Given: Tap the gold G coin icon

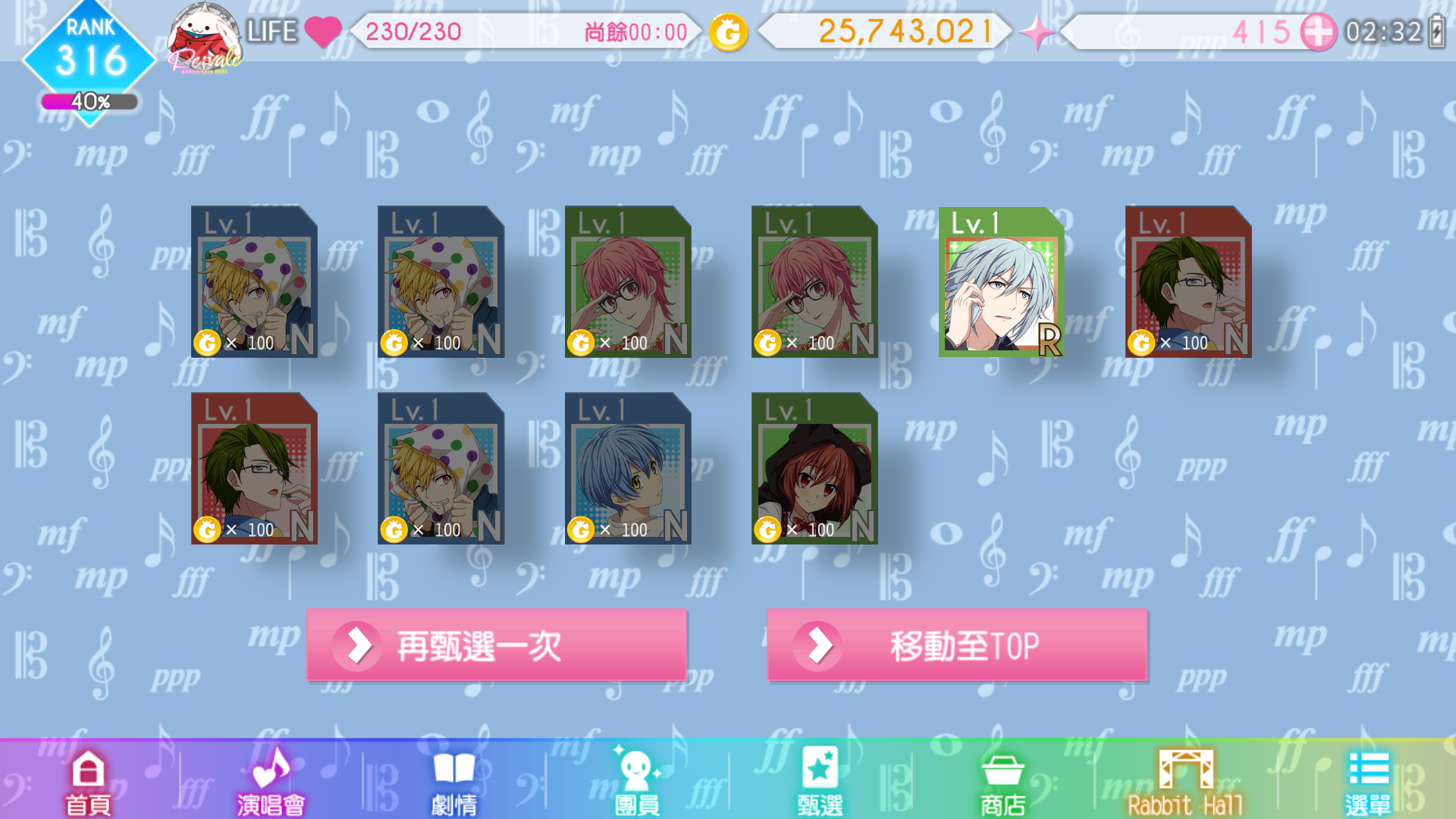Looking at the screenshot, I should pyautogui.click(x=728, y=32).
